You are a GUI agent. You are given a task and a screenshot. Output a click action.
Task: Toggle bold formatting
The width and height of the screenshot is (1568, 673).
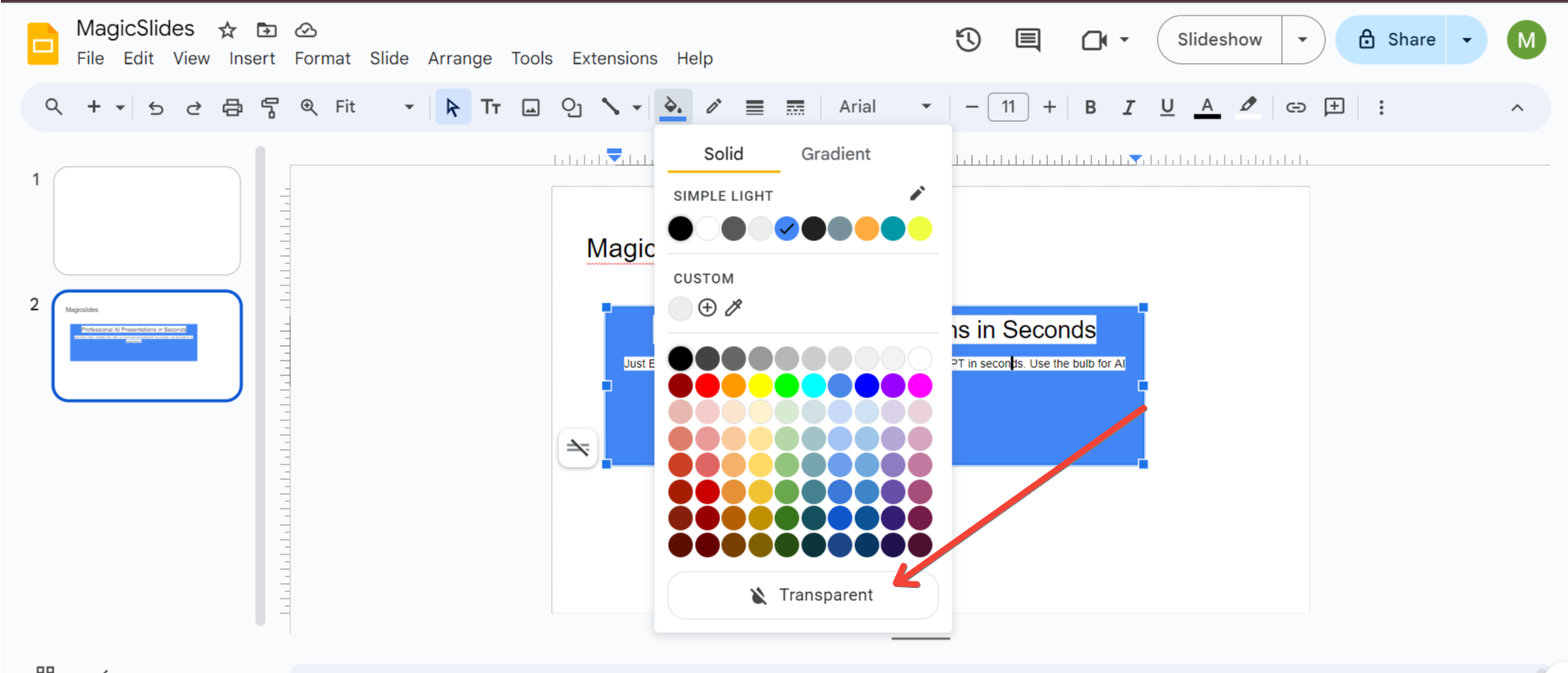1090,107
